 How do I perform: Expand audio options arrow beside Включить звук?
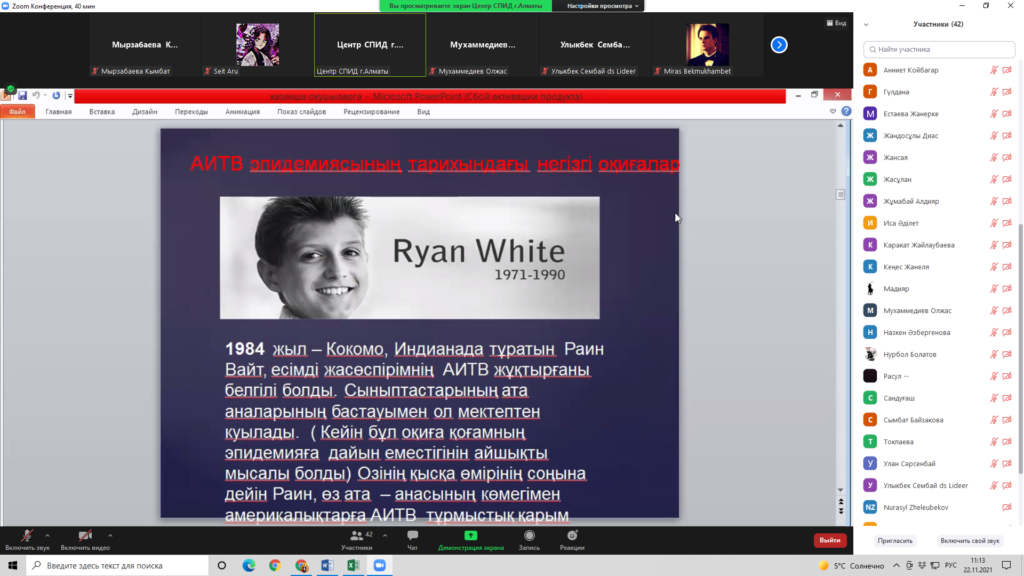tap(48, 534)
